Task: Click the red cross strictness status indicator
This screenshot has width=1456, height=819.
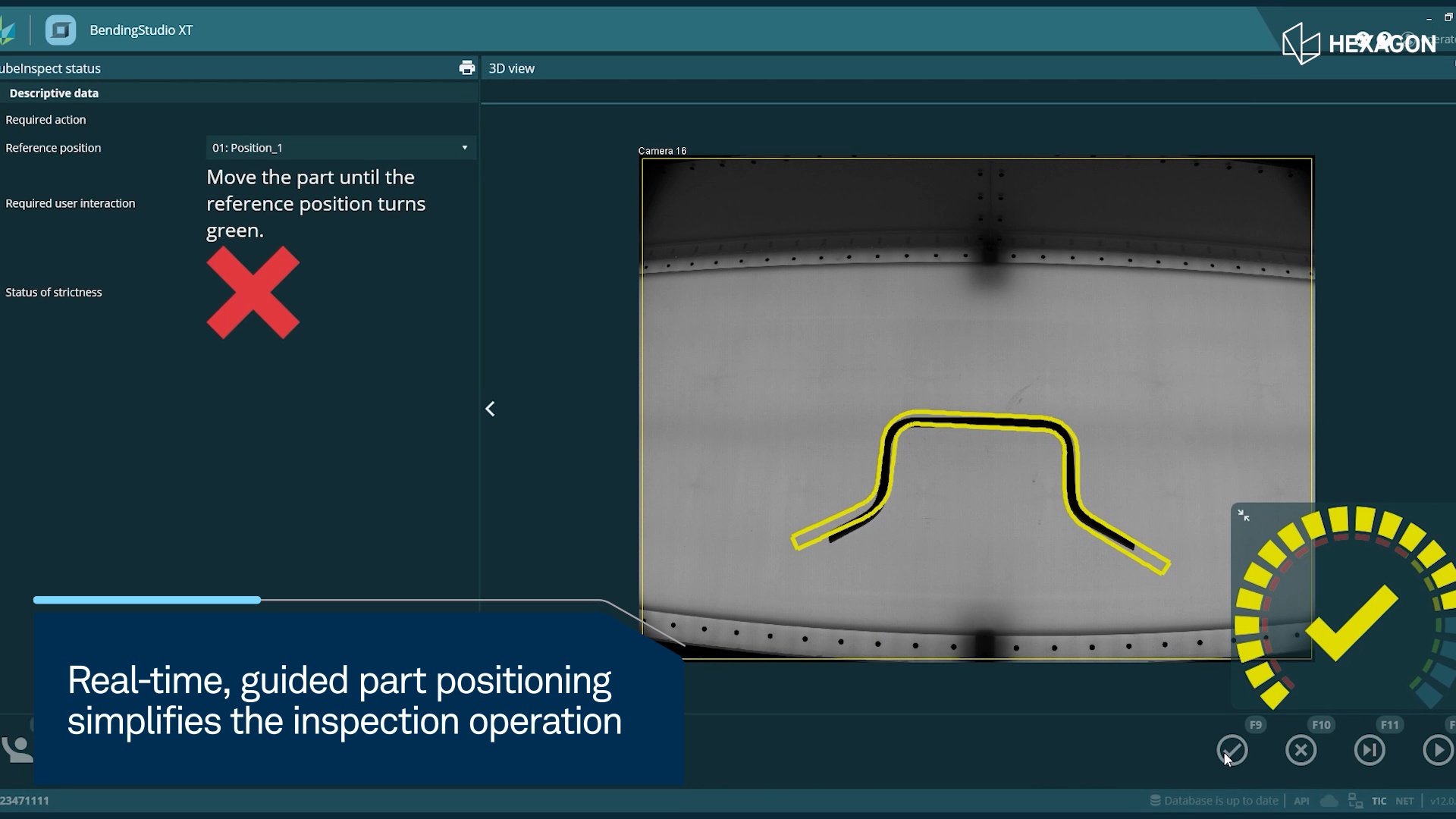Action: [x=253, y=292]
